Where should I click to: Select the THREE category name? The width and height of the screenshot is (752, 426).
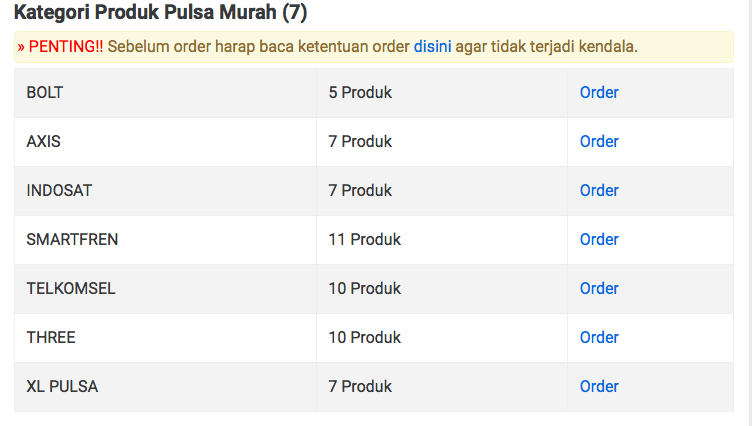[51, 337]
